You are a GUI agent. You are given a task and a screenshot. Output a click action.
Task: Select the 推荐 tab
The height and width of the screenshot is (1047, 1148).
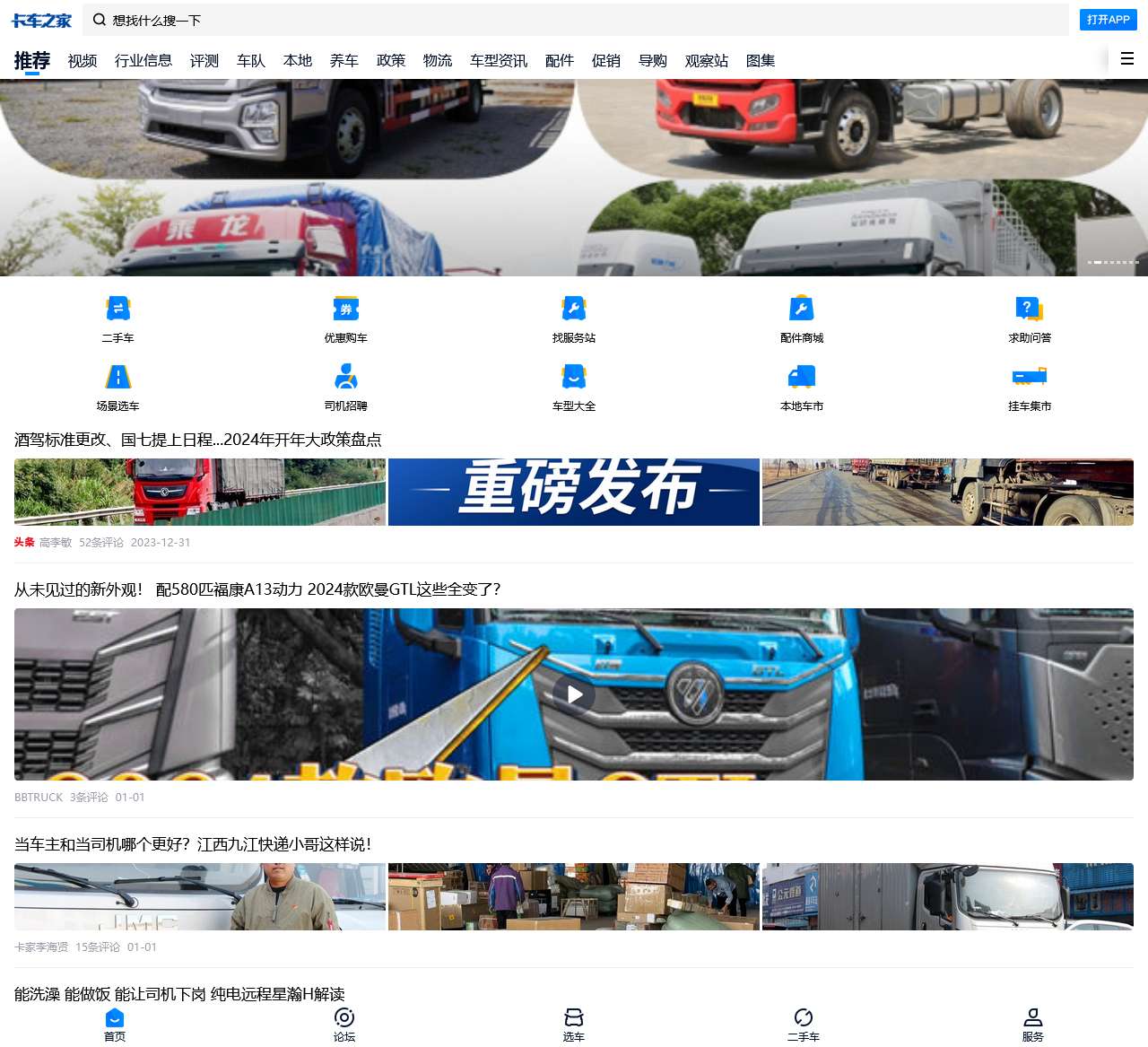32,61
